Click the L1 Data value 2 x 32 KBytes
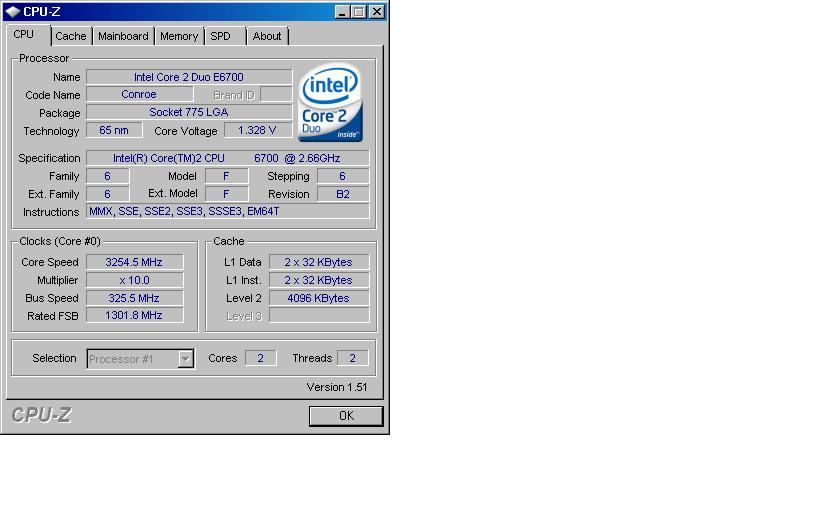This screenshot has width=840, height=525. pos(319,262)
